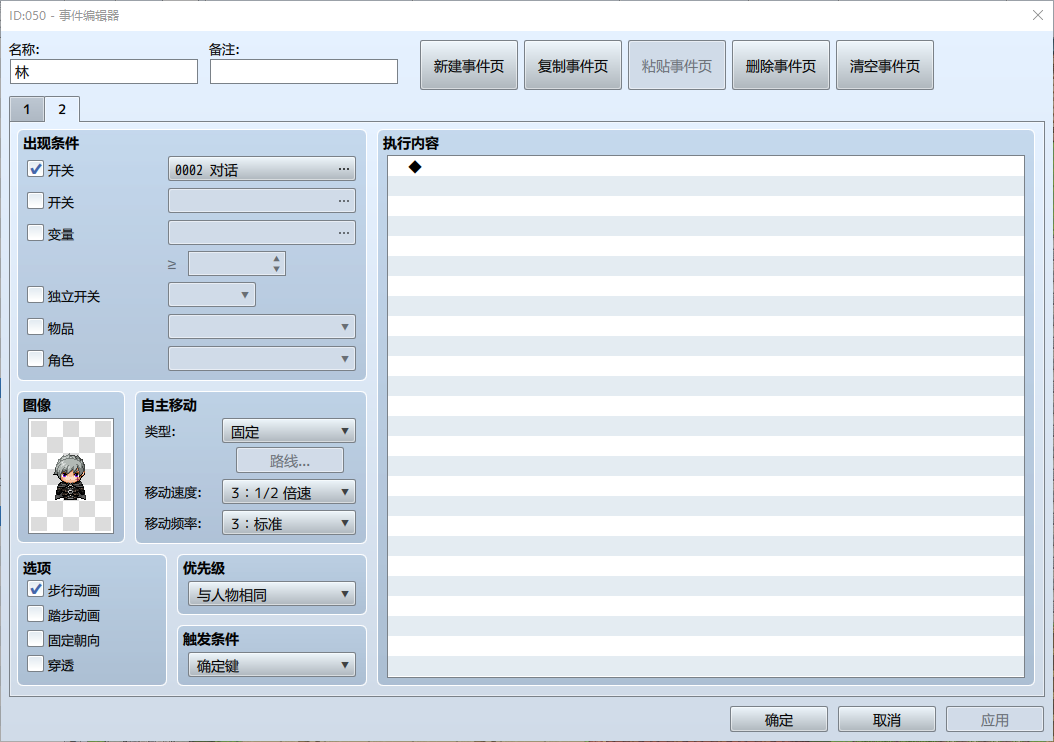Open the 移动速度 dropdown

tap(288, 492)
